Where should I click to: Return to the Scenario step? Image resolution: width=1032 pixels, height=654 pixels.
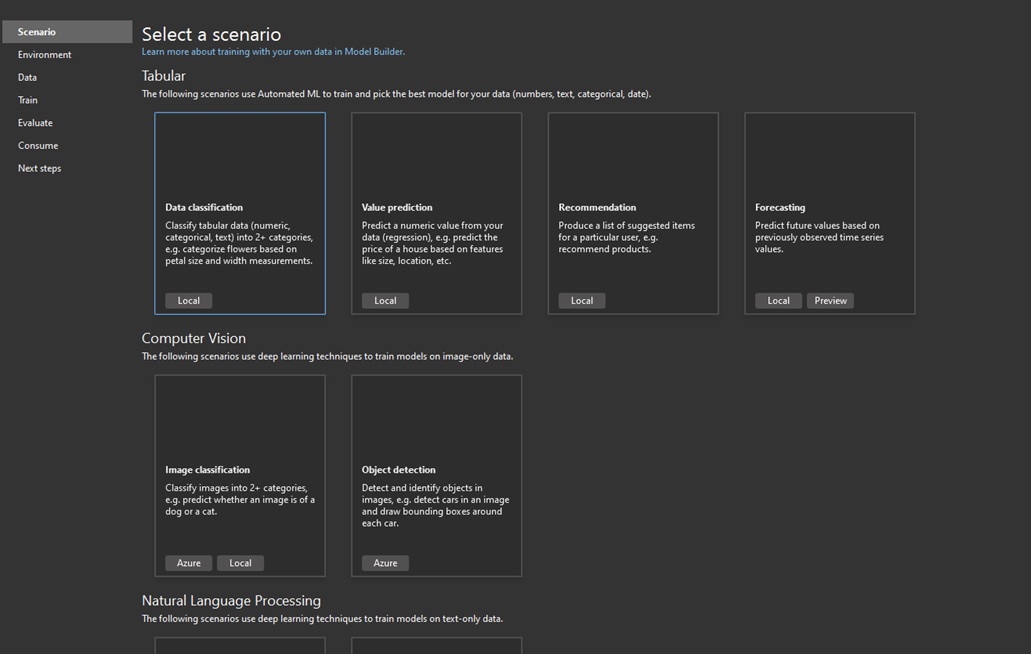coord(36,31)
